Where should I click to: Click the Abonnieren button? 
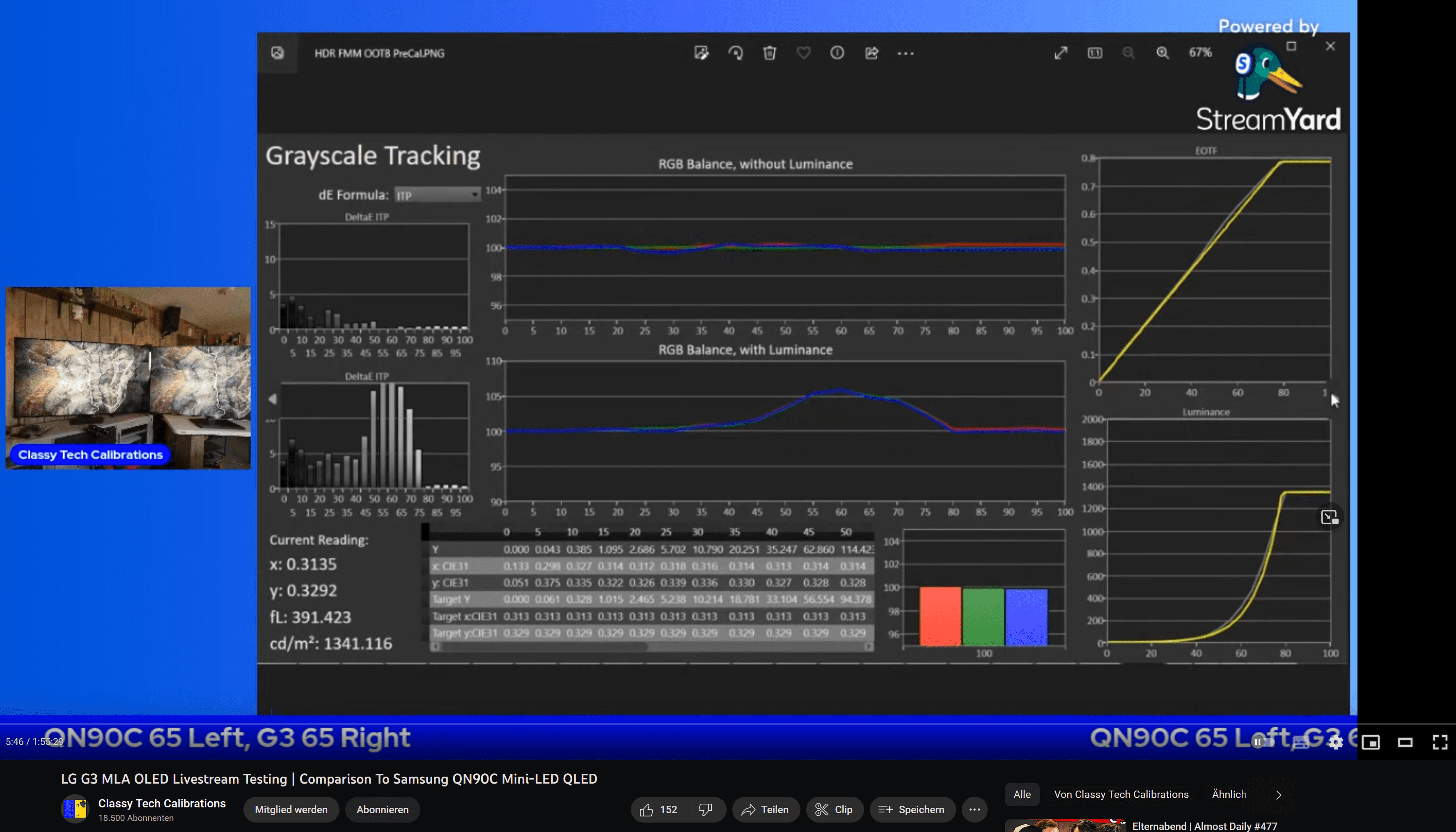point(383,810)
